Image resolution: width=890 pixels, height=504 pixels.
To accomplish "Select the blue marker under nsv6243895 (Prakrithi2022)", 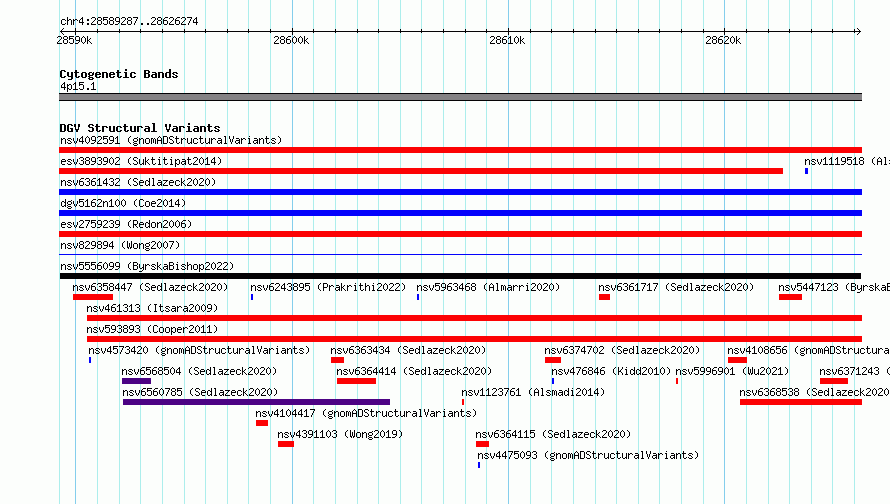I will point(252,297).
